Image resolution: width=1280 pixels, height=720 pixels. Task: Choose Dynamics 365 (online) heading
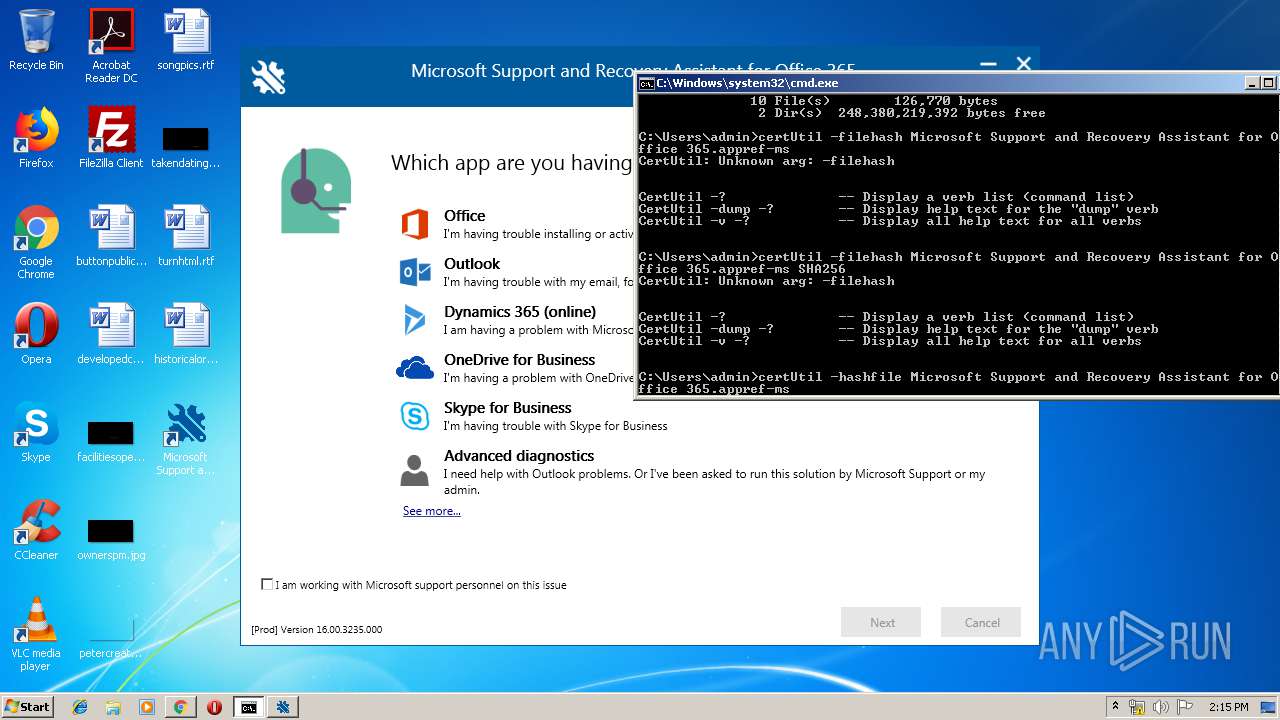(520, 311)
